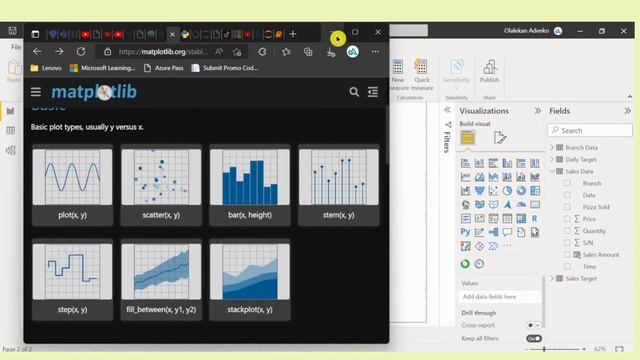Open the plot(x, y) example

[x=72, y=185]
